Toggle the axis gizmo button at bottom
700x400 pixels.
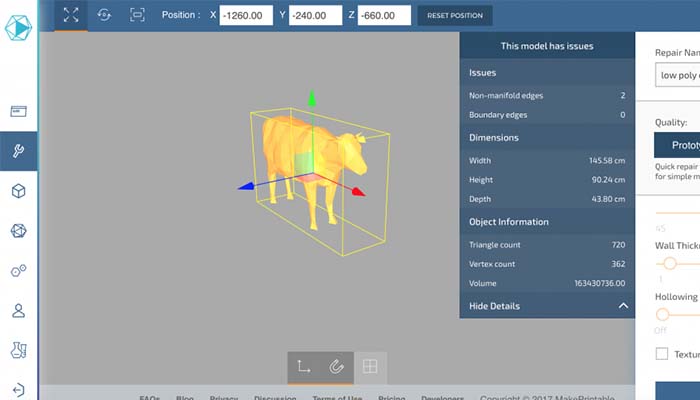point(304,366)
